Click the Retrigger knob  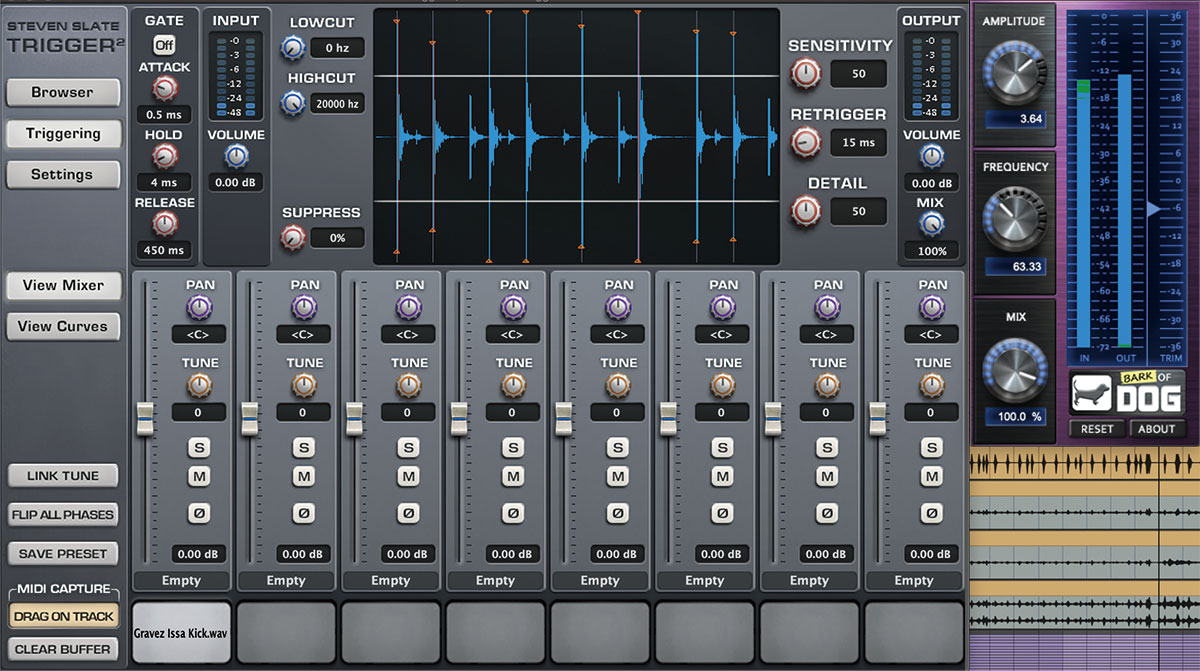coord(804,142)
